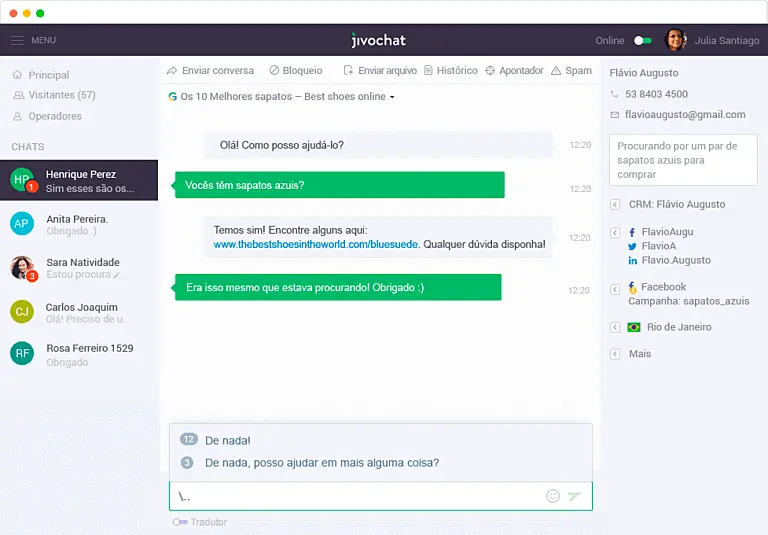The image size is (768, 535).
Task: Click the Spam warning icon
Action: [555, 71]
